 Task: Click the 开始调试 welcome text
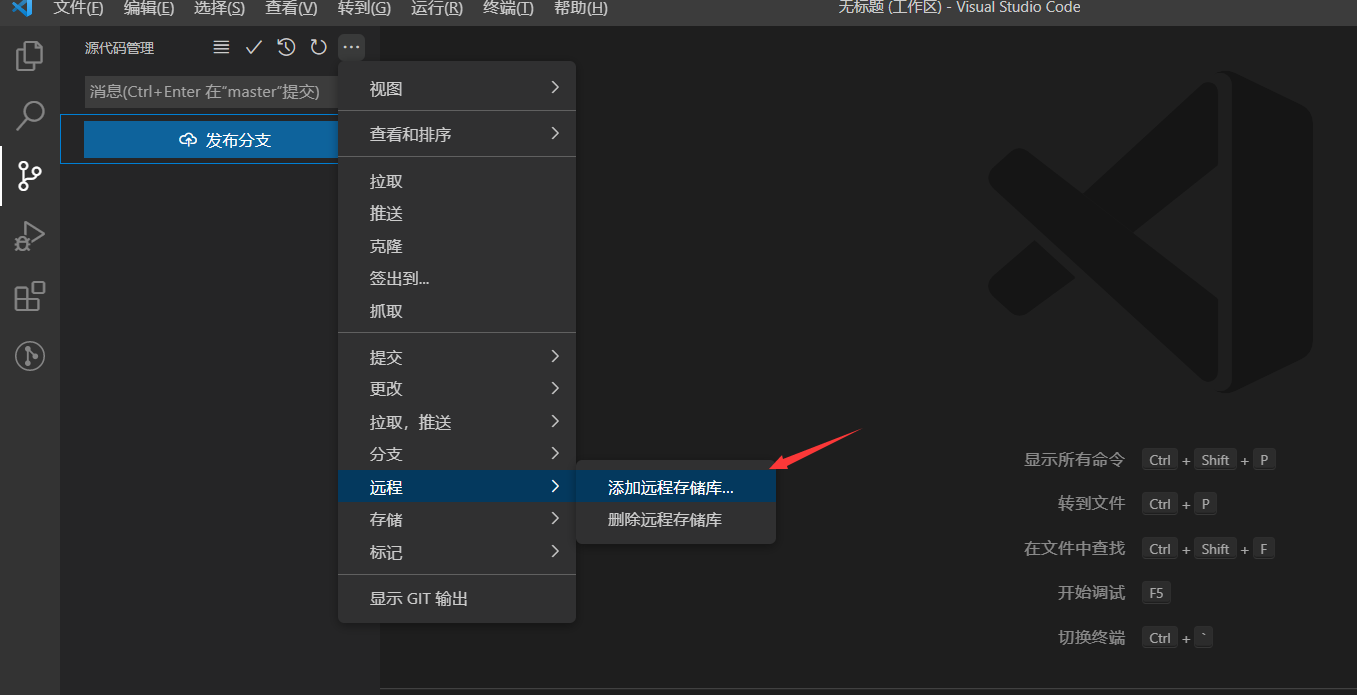[x=1091, y=593]
